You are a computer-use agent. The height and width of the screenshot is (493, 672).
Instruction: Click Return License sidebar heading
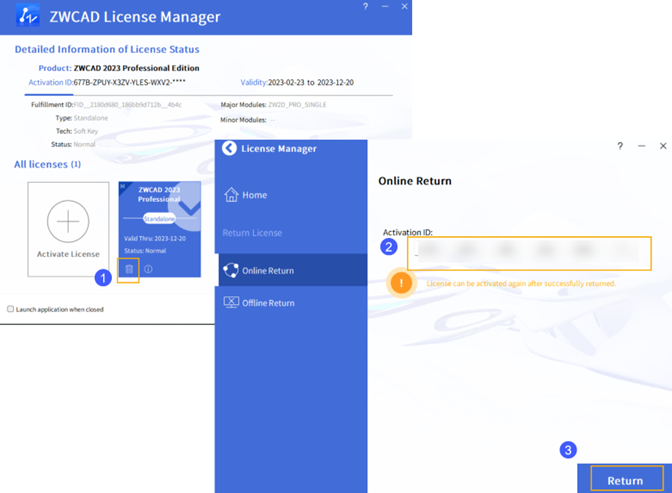252,233
